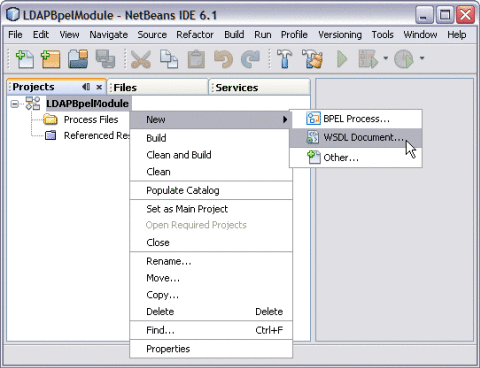The height and width of the screenshot is (368, 480).
Task: Expand the New submenu entry
Action: click(x=211, y=119)
